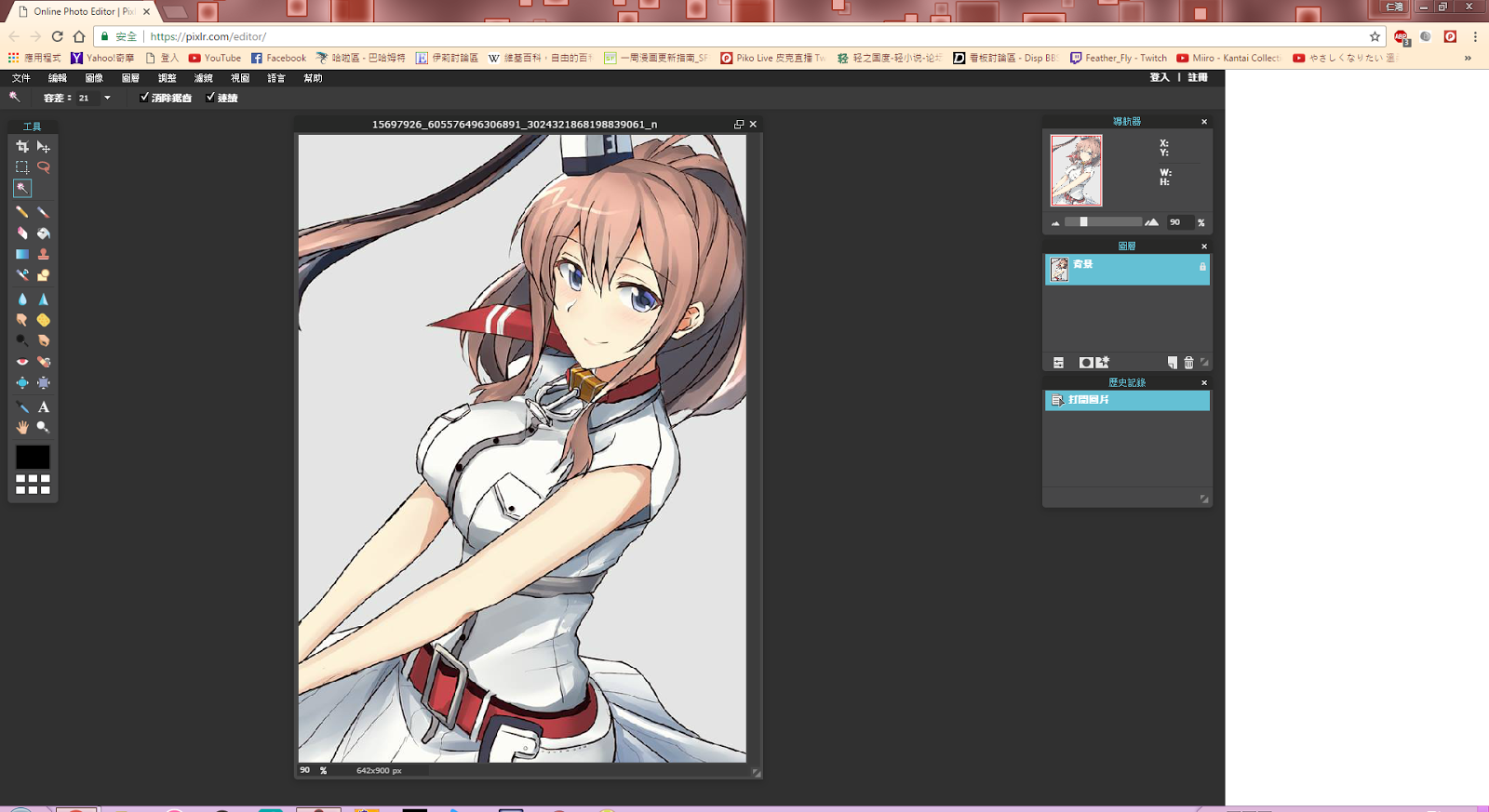
Task: Click the tolerance value field showing 21
Action: pos(87,98)
